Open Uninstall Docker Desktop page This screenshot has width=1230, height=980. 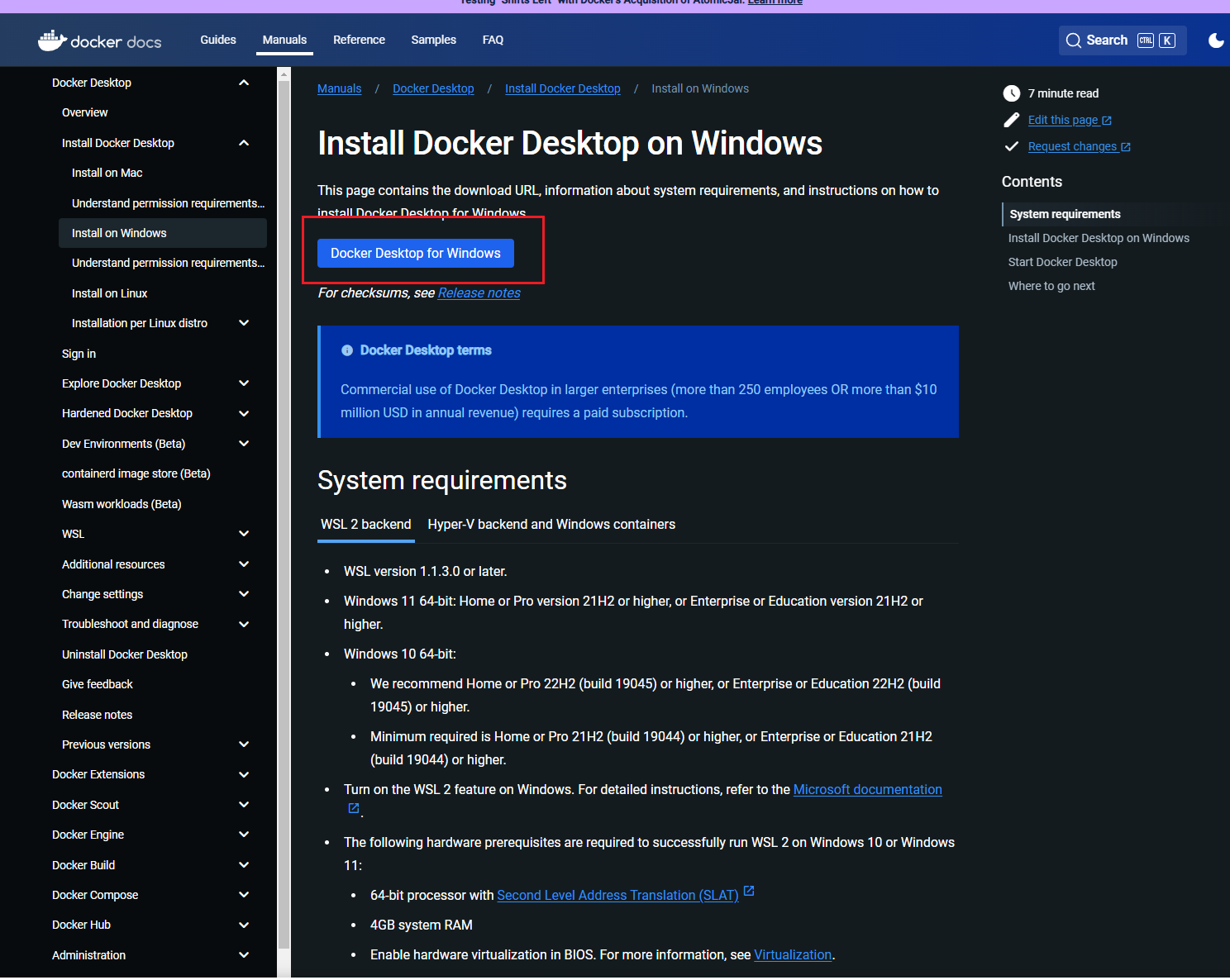point(125,654)
